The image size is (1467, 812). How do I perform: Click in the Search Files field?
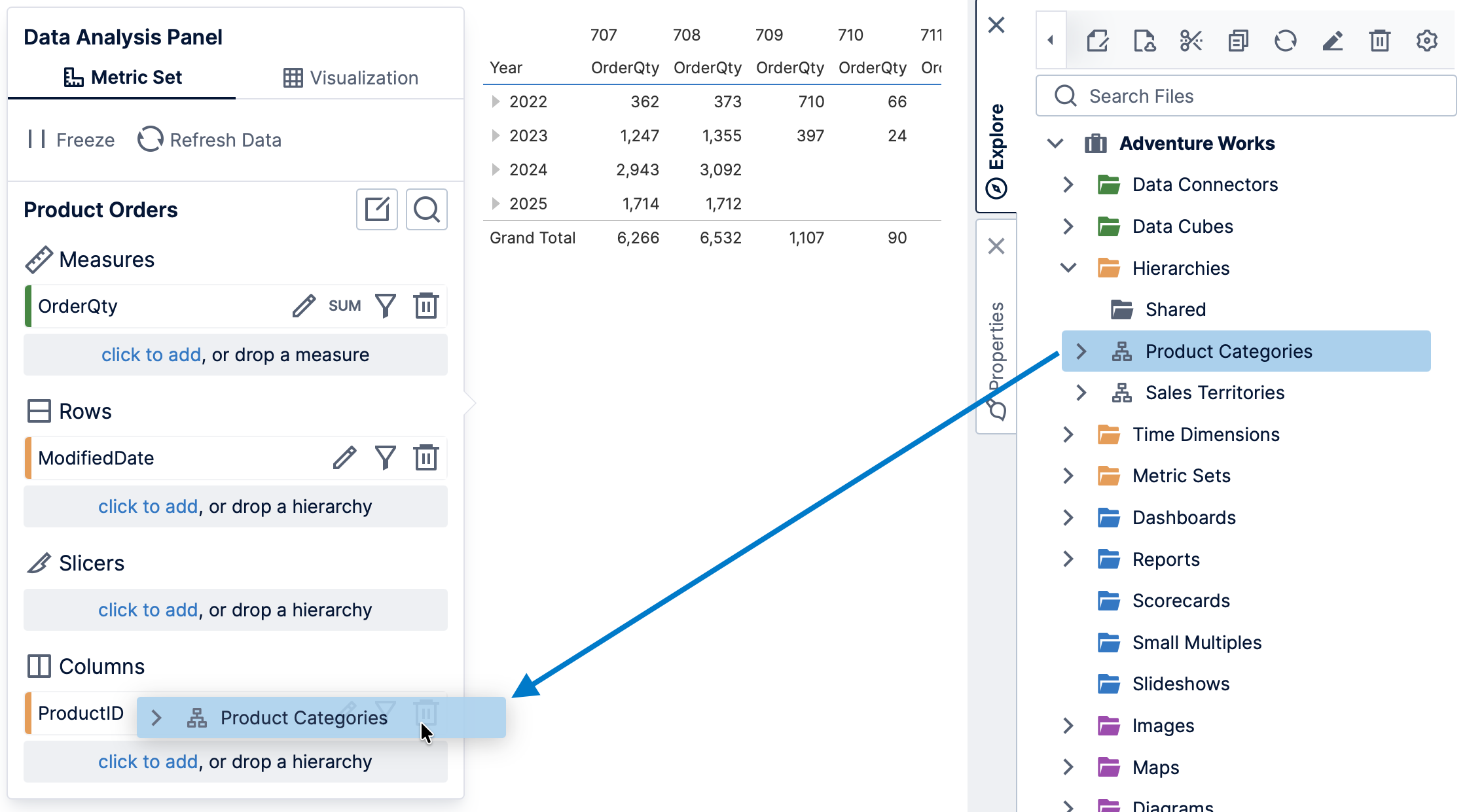(x=1246, y=96)
